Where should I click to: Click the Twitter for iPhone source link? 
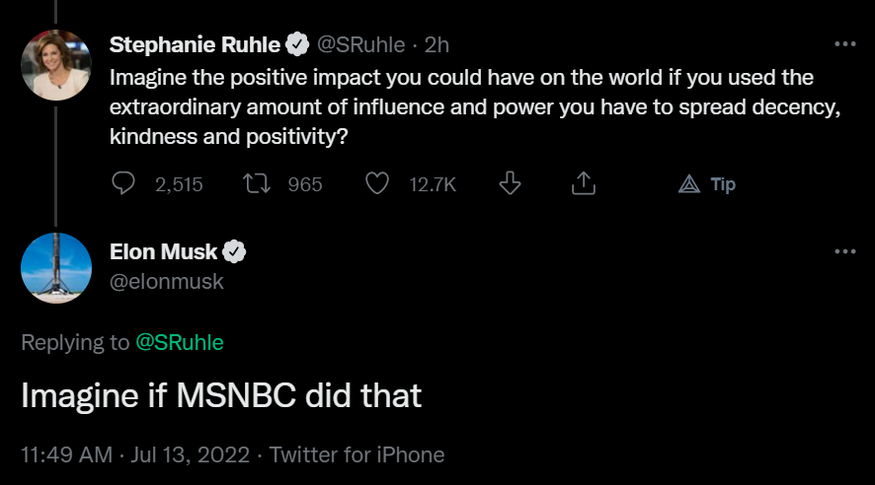[357, 454]
